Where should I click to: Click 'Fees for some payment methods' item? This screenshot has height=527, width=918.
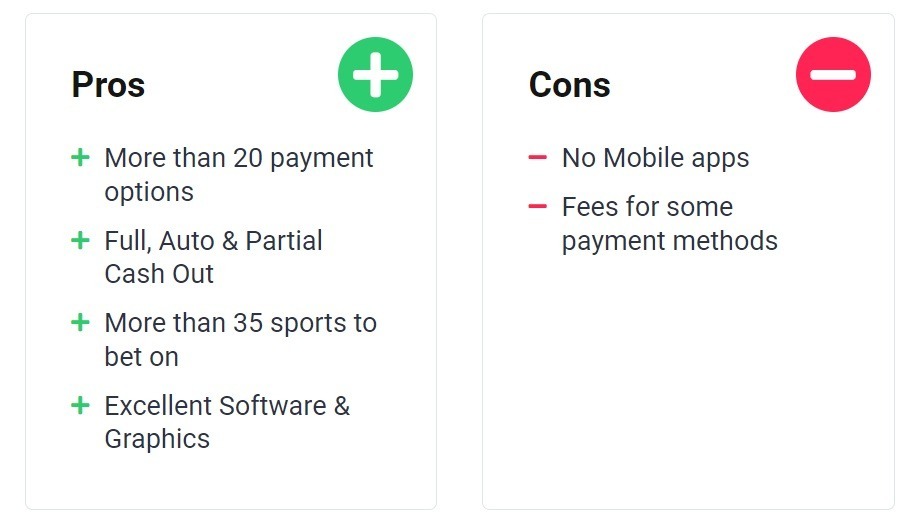pos(670,224)
